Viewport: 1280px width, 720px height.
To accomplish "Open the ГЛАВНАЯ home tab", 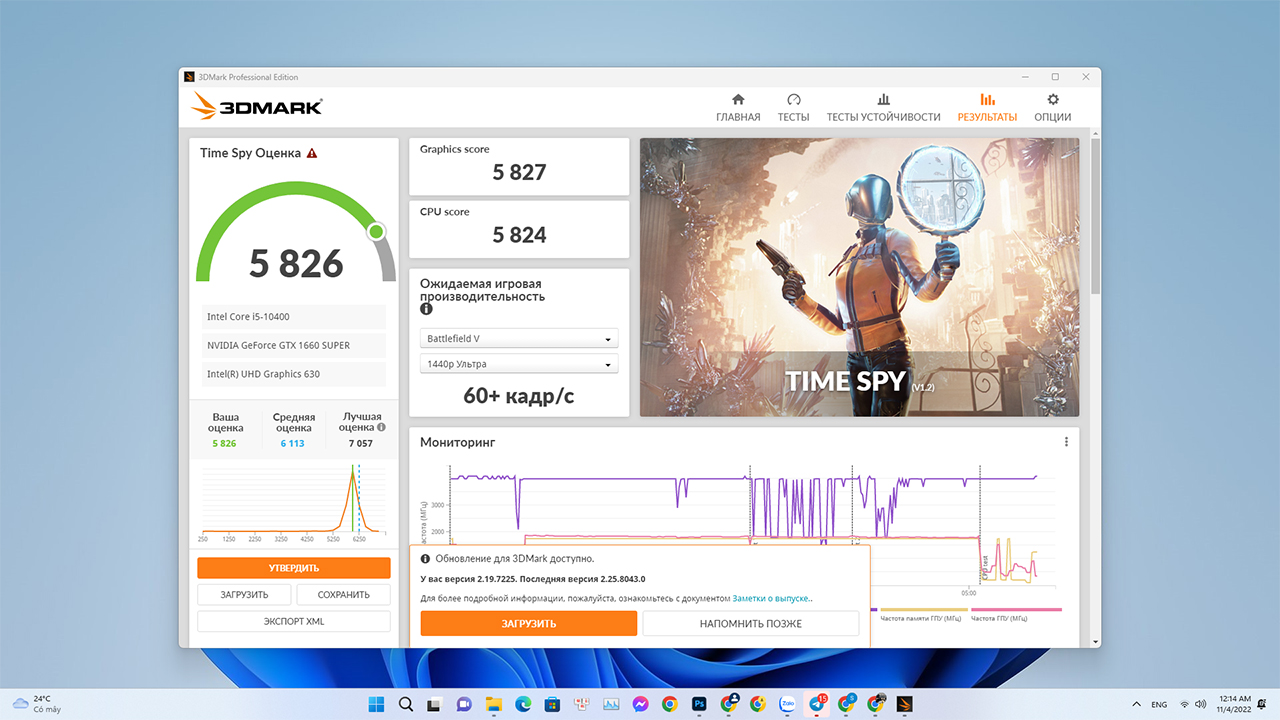I will click(738, 108).
